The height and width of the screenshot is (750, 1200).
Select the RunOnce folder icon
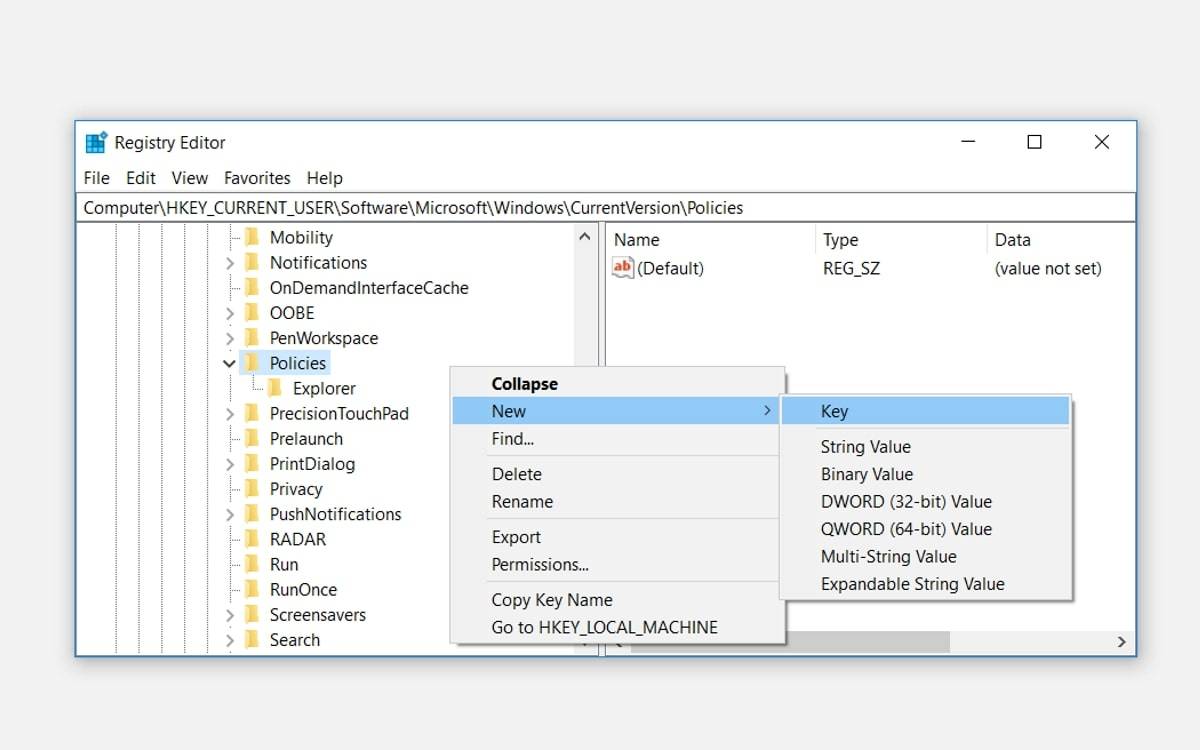coord(253,589)
